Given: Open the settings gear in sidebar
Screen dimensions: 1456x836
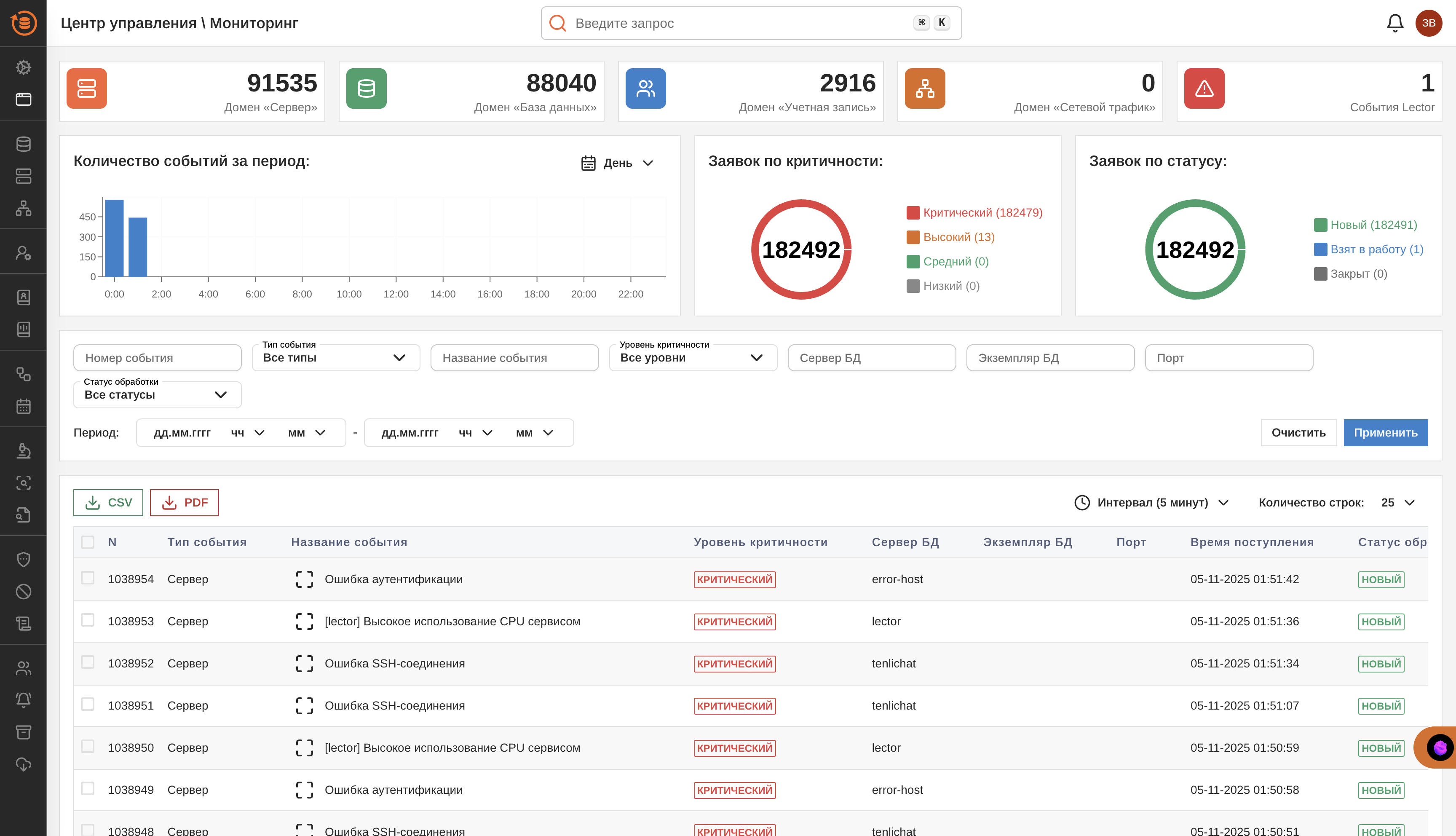Looking at the screenshot, I should (23, 67).
